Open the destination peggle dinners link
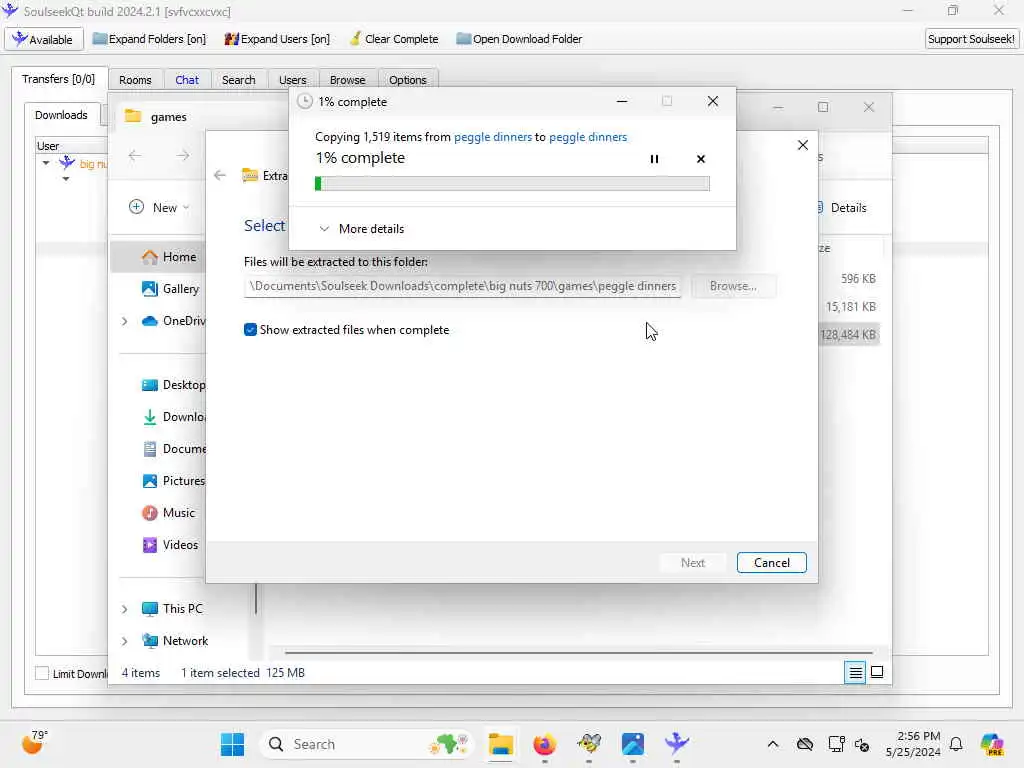The width and height of the screenshot is (1024, 768). pos(588,136)
